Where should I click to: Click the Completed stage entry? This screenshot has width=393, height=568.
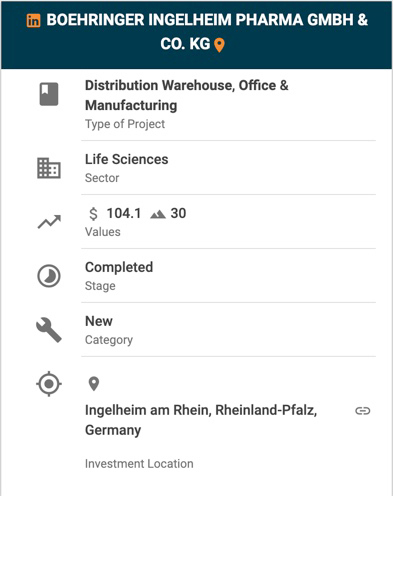pyautogui.click(x=119, y=267)
